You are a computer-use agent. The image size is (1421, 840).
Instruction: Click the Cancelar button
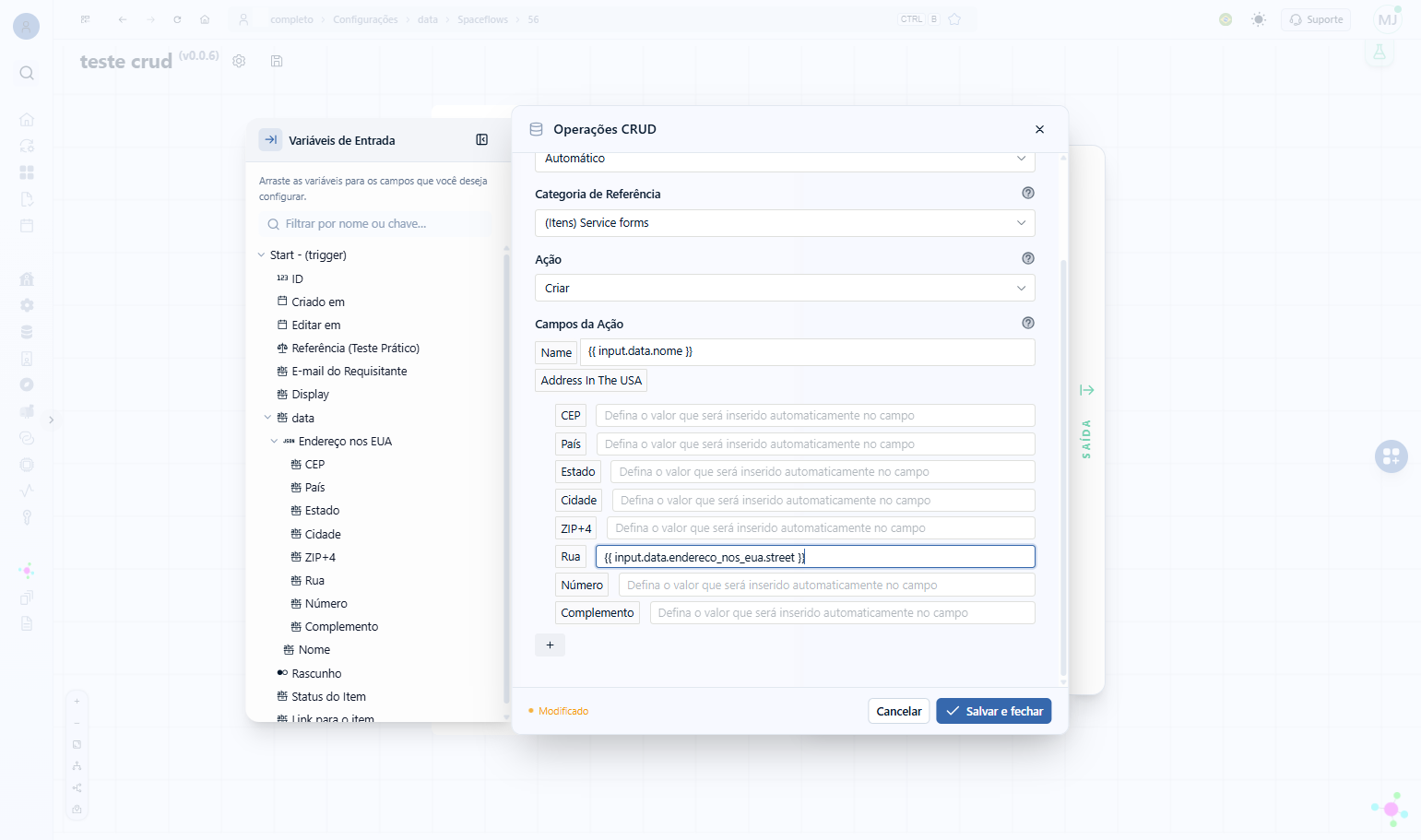click(898, 711)
